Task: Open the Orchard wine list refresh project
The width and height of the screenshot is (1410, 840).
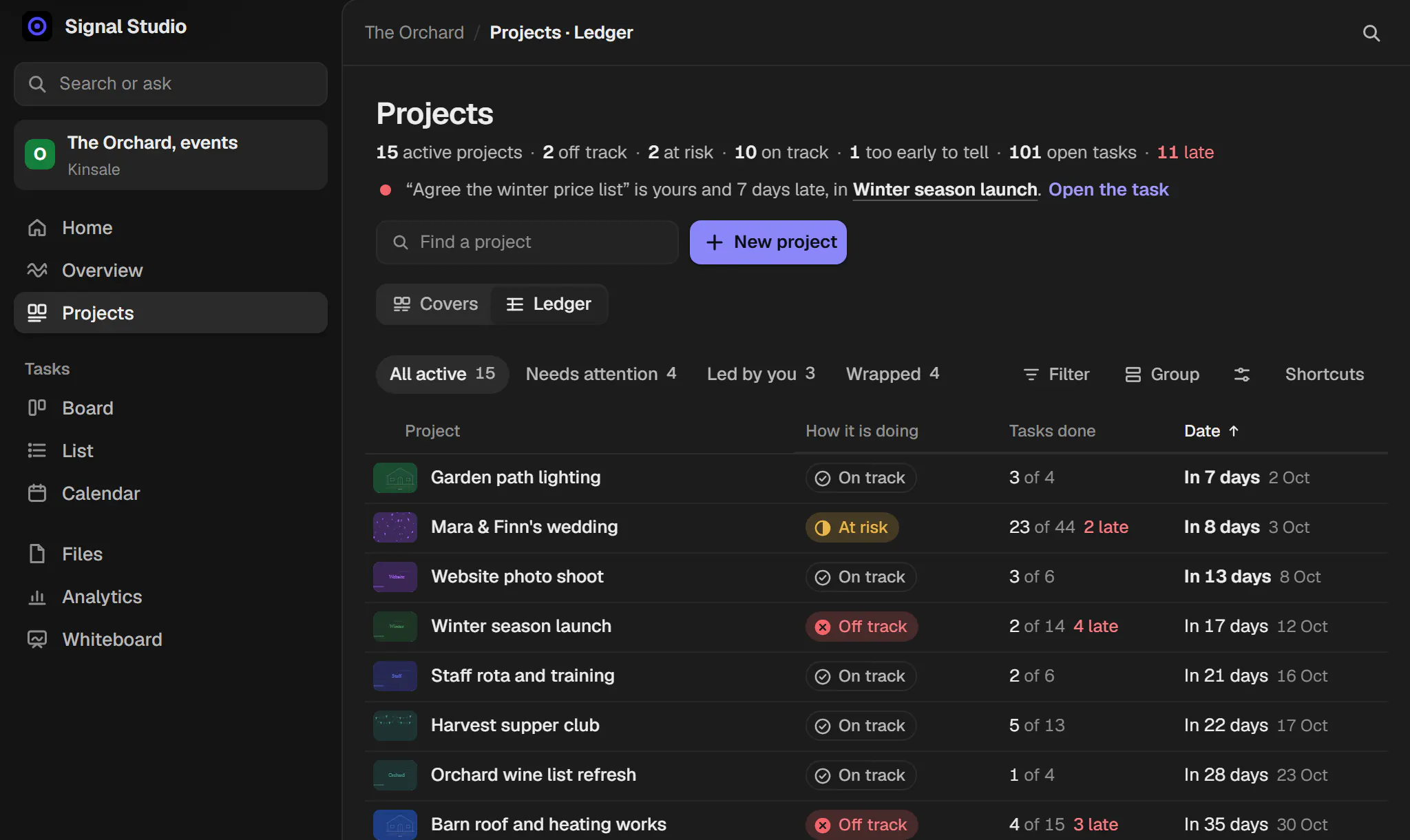Action: pyautogui.click(x=534, y=775)
